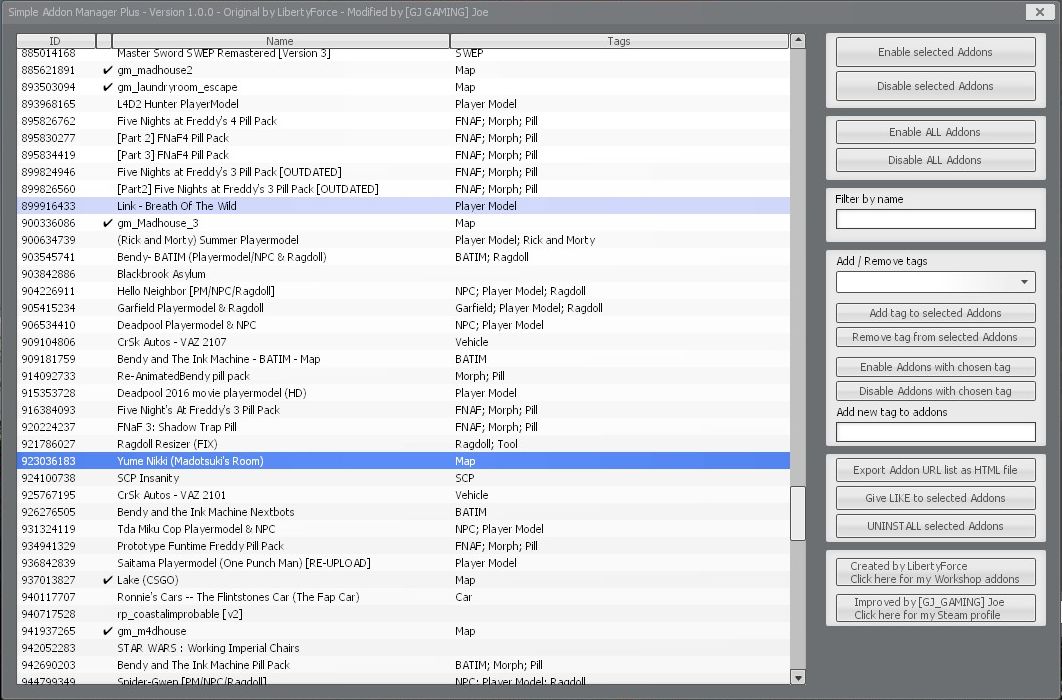The height and width of the screenshot is (700, 1062).
Task: Focus the Add new tag to addons field
Action: pyautogui.click(x=935, y=432)
